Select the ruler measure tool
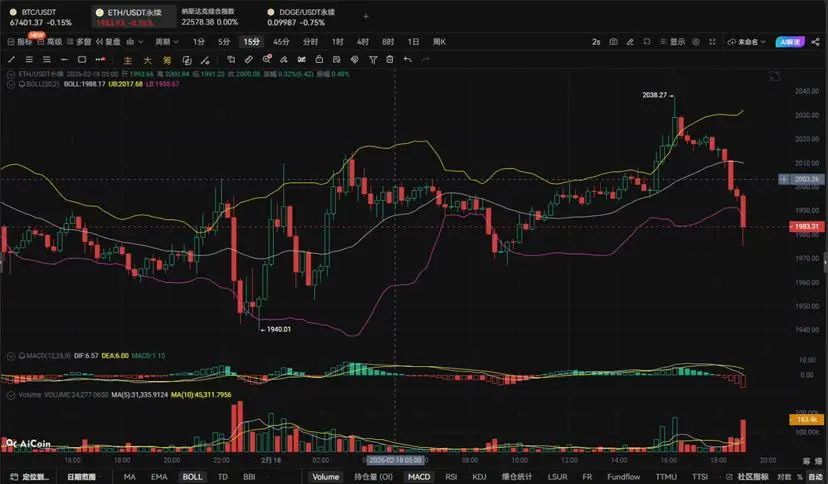Screen dimensions: 828x484 pos(249,60)
